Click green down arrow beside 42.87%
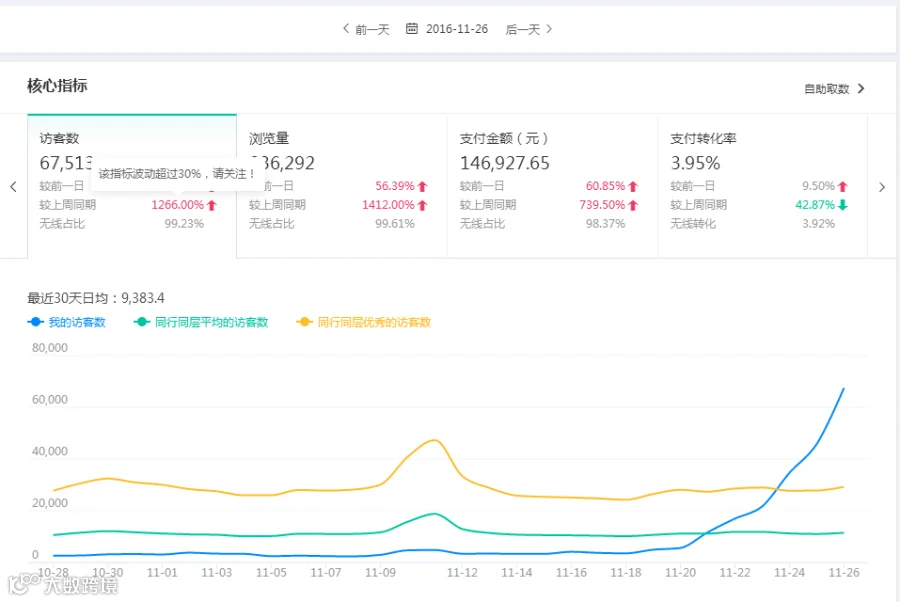The height and width of the screenshot is (602, 900). click(843, 205)
